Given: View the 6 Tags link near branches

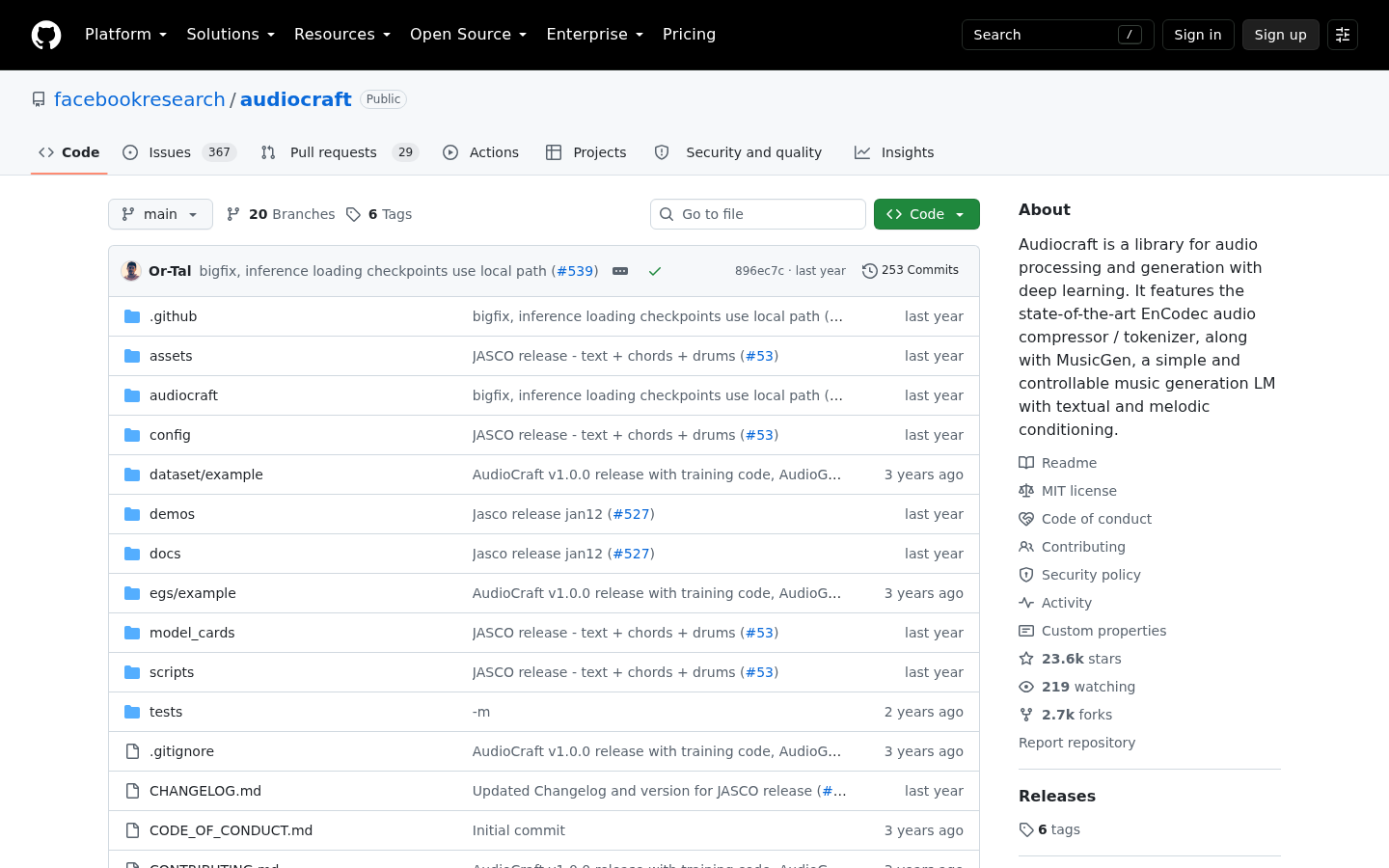Looking at the screenshot, I should tap(379, 214).
